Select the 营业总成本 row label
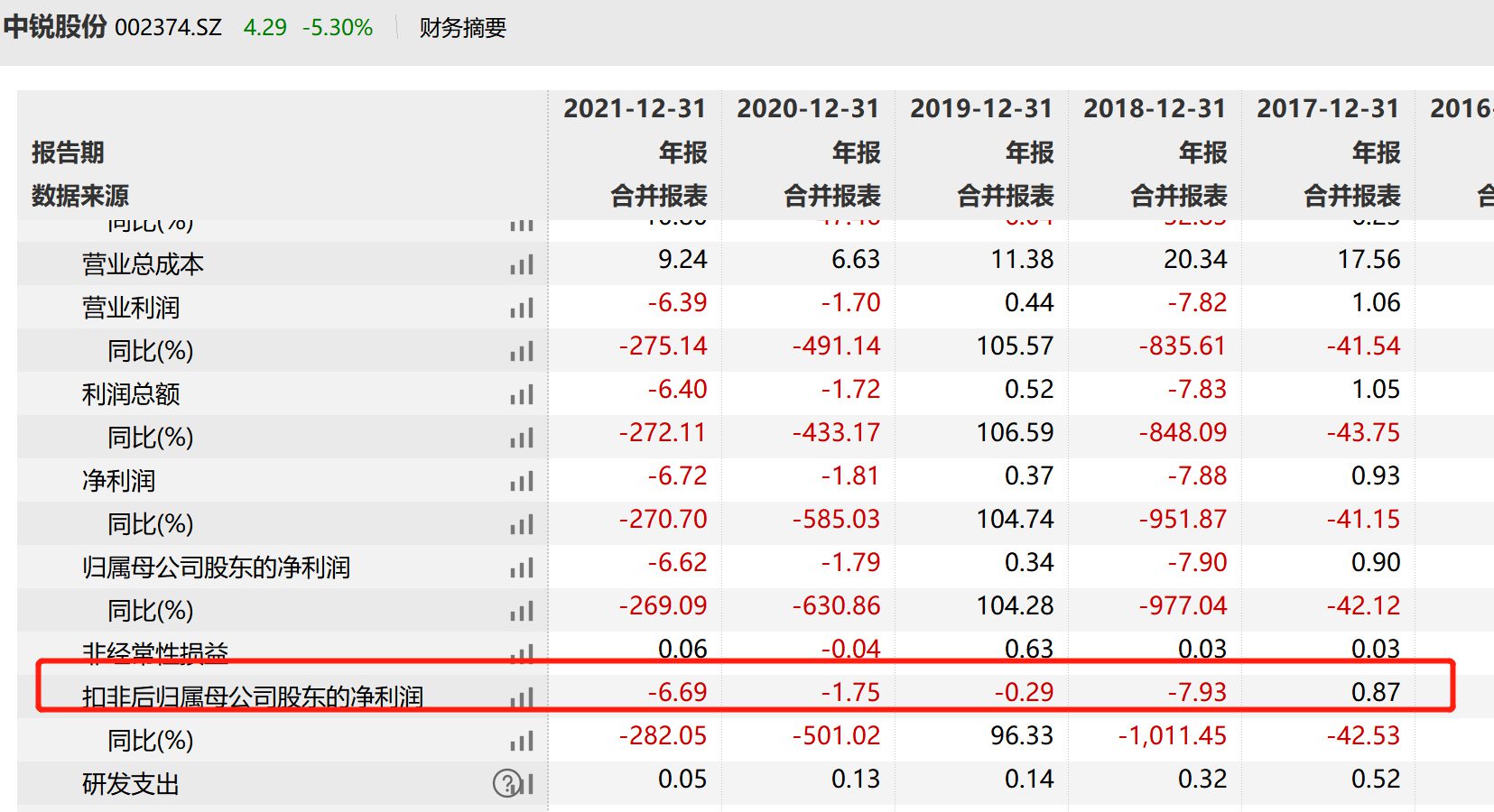This screenshot has width=1494, height=812. [143, 264]
